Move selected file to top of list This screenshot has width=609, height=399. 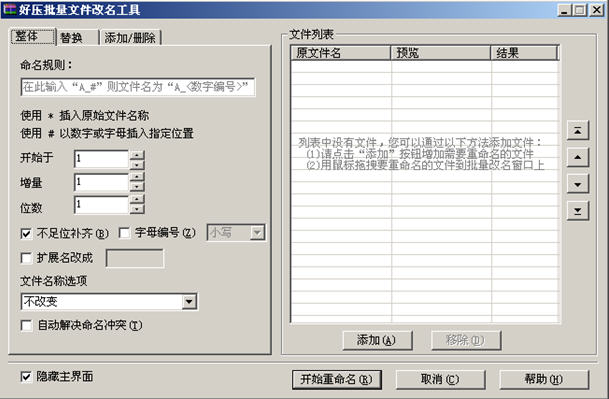pyautogui.click(x=578, y=131)
